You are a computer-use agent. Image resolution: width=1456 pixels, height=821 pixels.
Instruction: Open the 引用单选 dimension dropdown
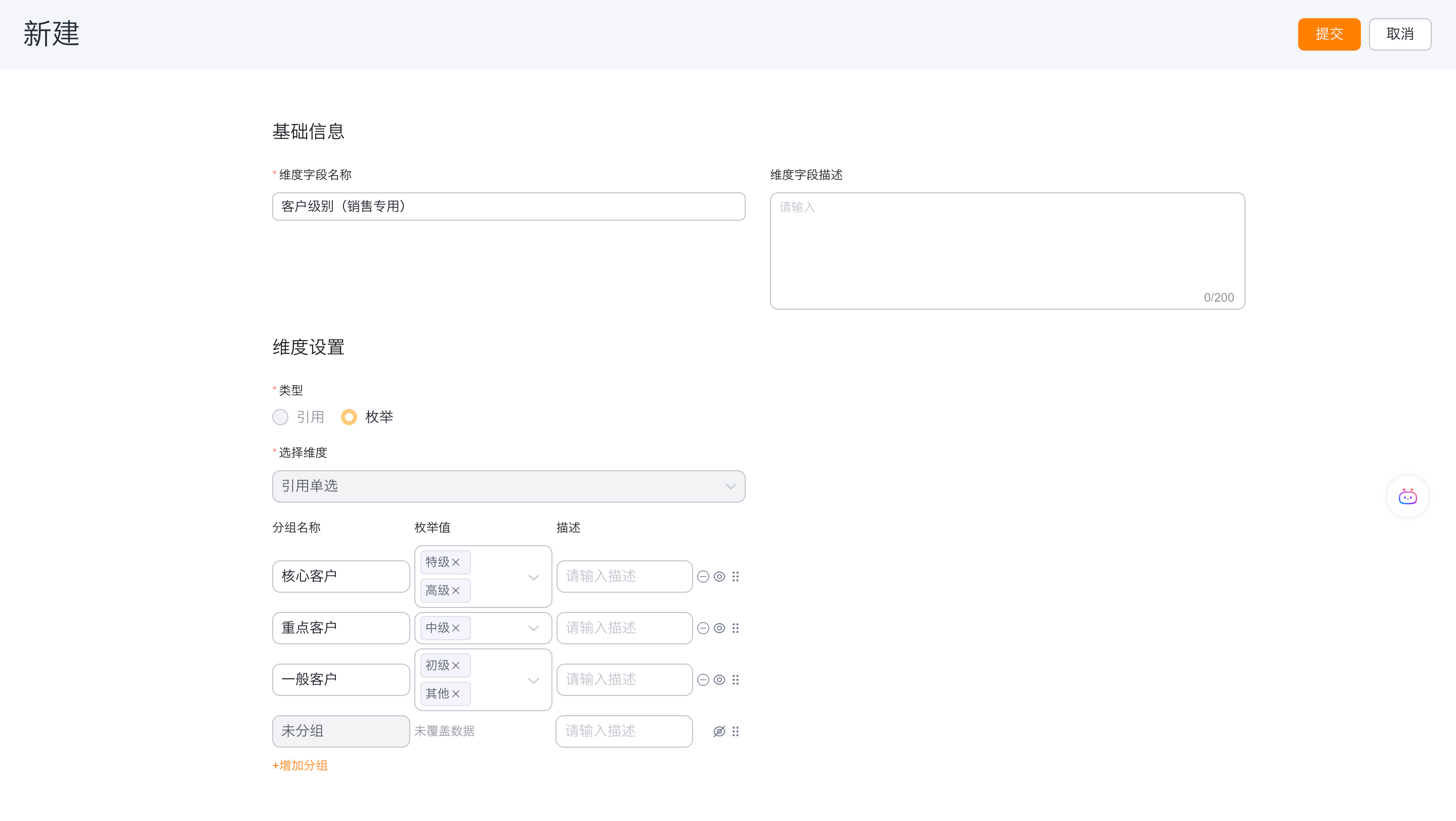pos(508,486)
